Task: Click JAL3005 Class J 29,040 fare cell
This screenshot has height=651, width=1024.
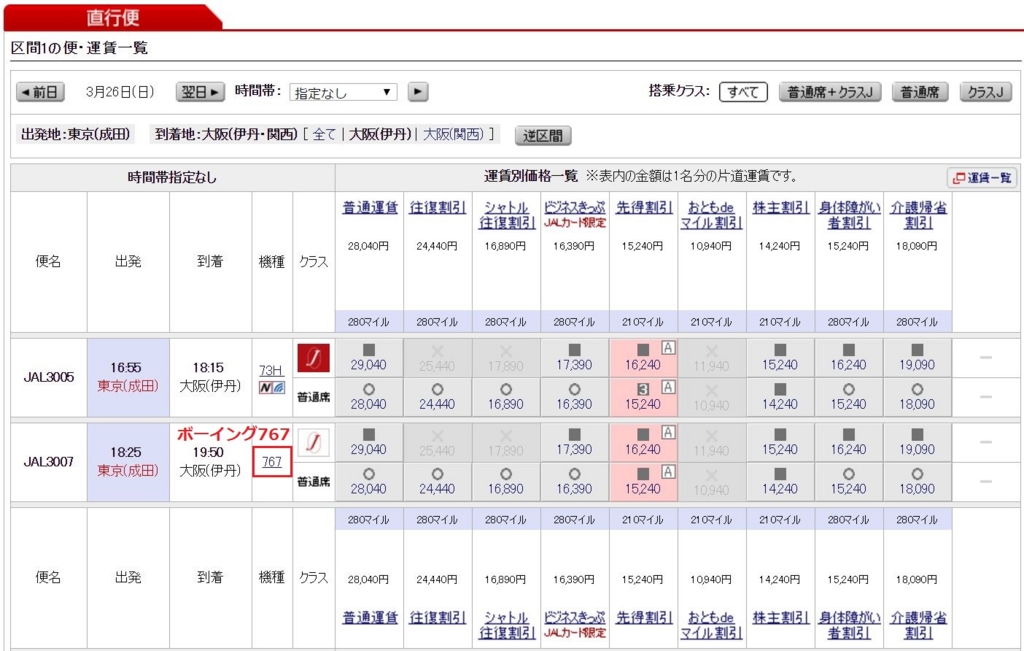Action: pos(369,358)
